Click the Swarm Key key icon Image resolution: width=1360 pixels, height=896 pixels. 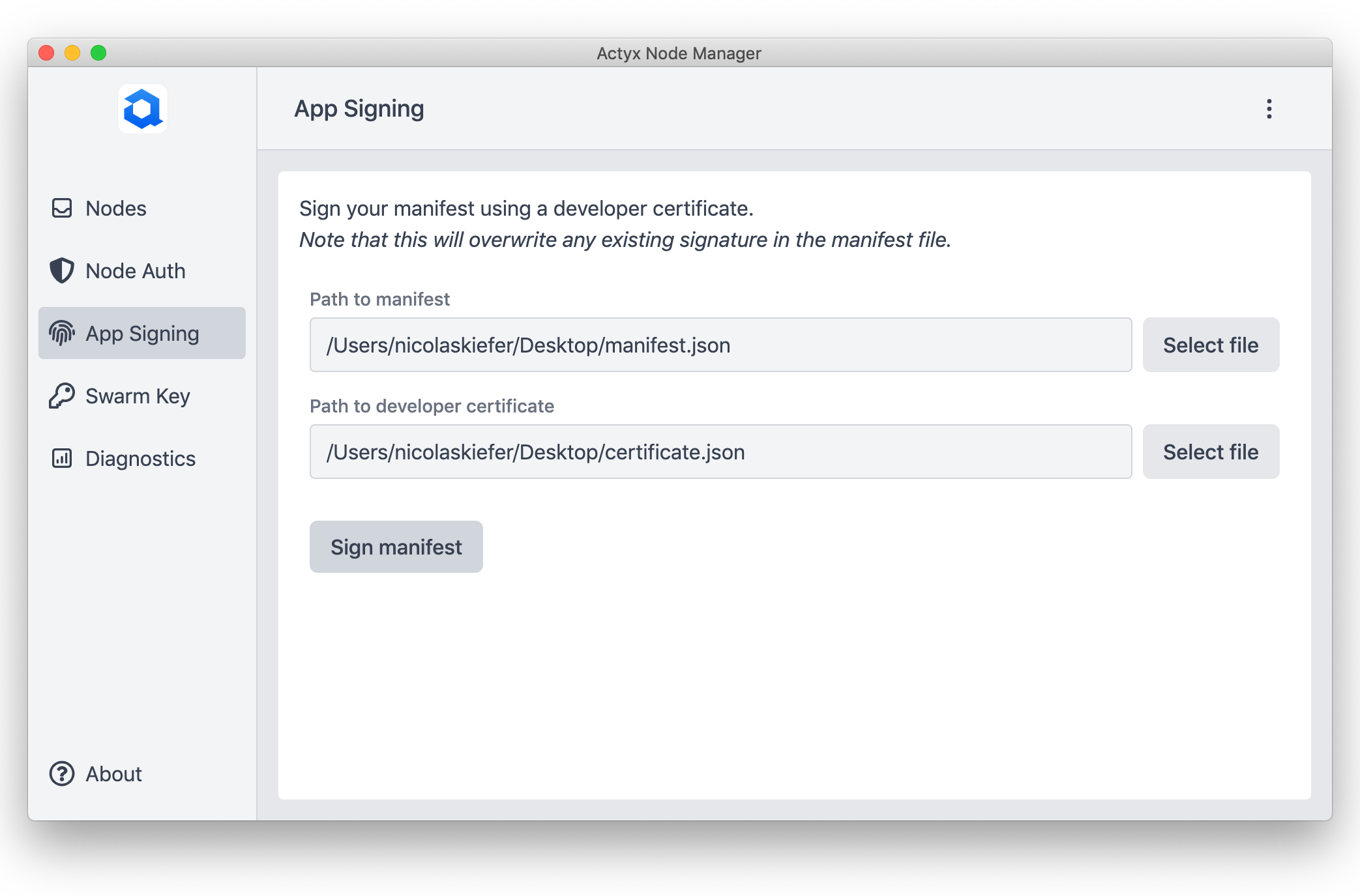click(x=62, y=396)
